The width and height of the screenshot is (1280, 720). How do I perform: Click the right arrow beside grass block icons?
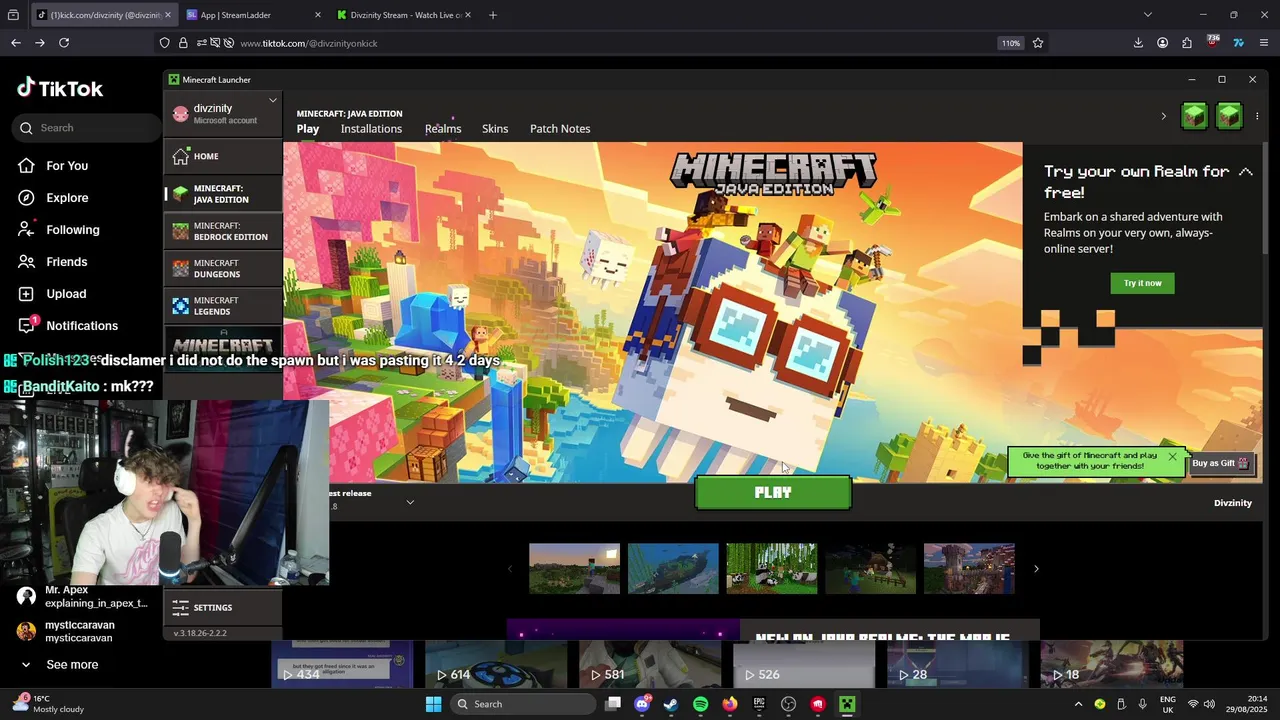pos(1163,116)
